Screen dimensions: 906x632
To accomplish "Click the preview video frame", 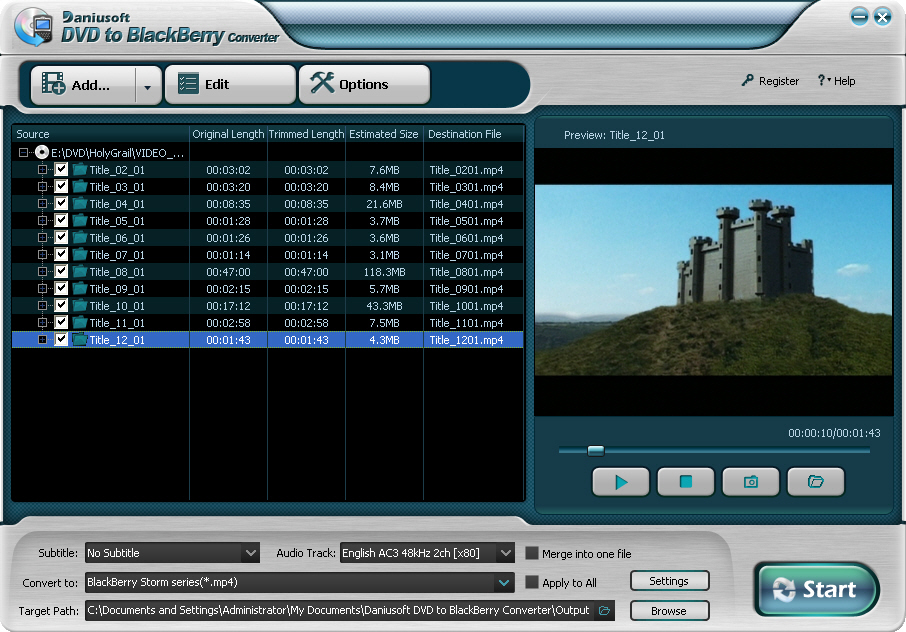I will pos(714,280).
